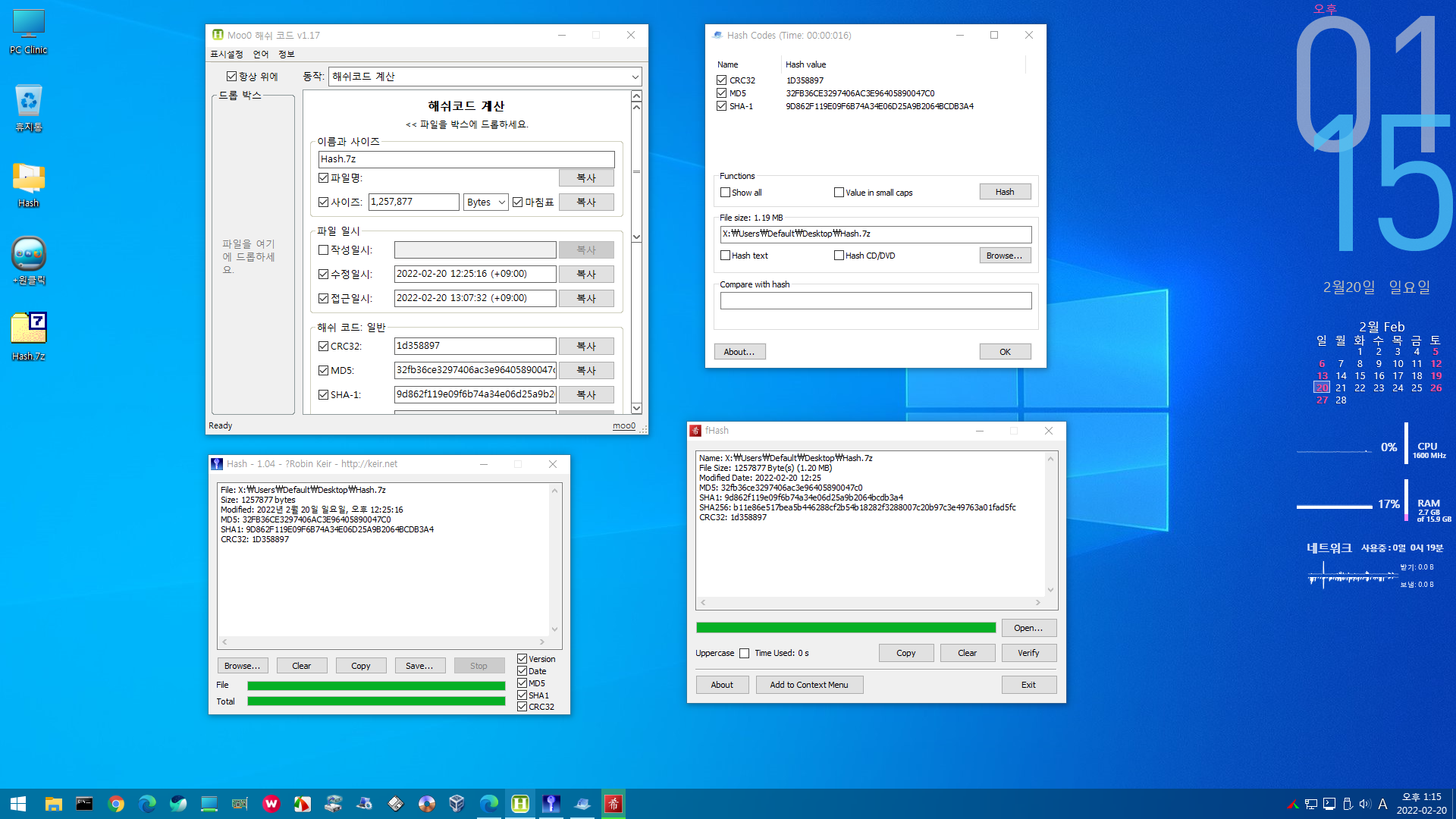Open the Bytes size unit dropdown
This screenshot has width=1456, height=819.
tap(486, 202)
